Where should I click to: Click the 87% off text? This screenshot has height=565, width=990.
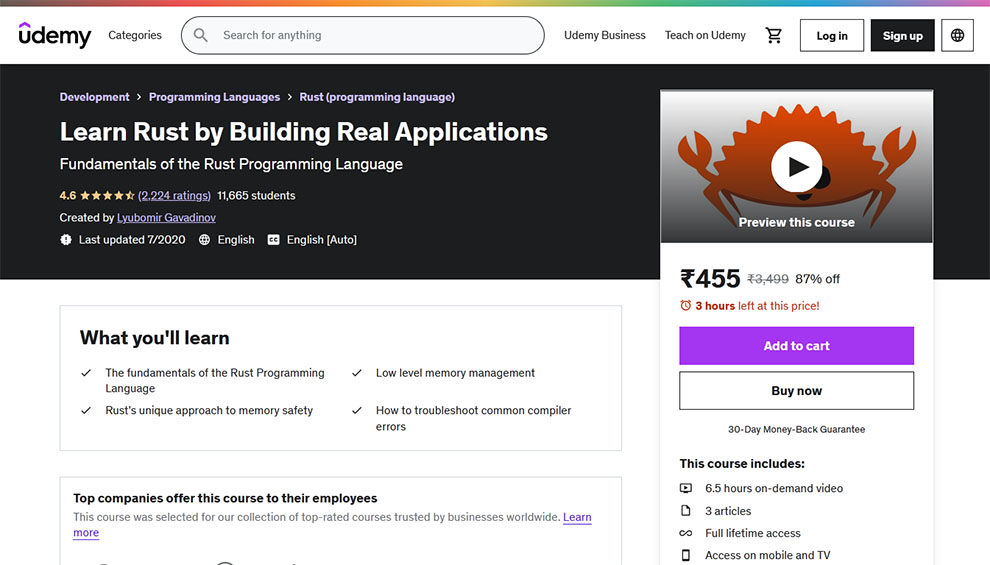818,279
